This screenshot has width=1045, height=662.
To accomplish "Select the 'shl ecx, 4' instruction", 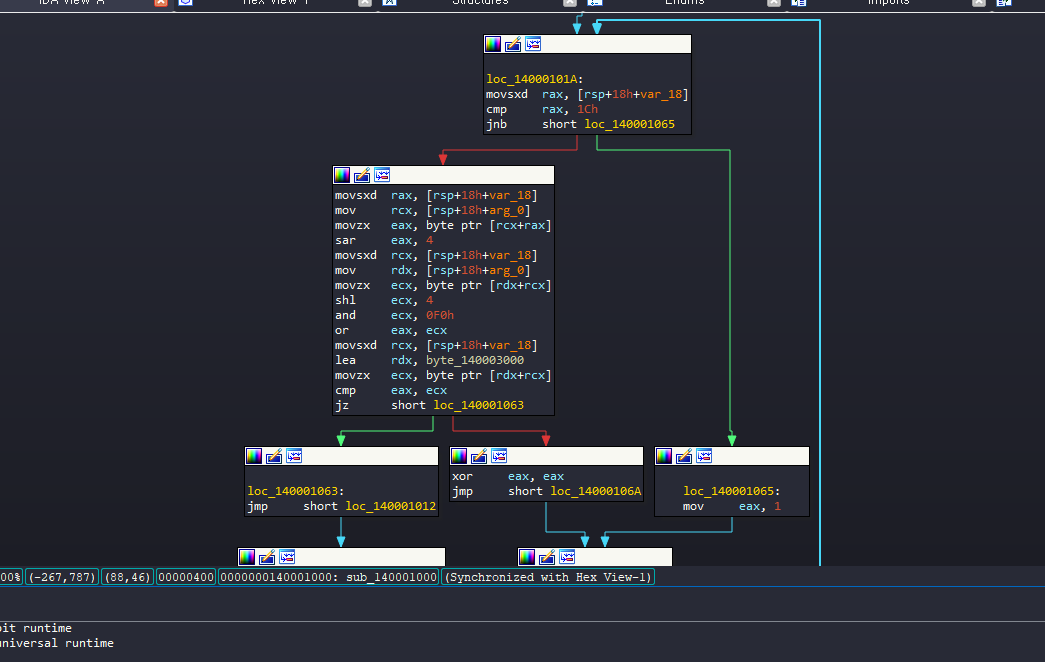I will [384, 300].
